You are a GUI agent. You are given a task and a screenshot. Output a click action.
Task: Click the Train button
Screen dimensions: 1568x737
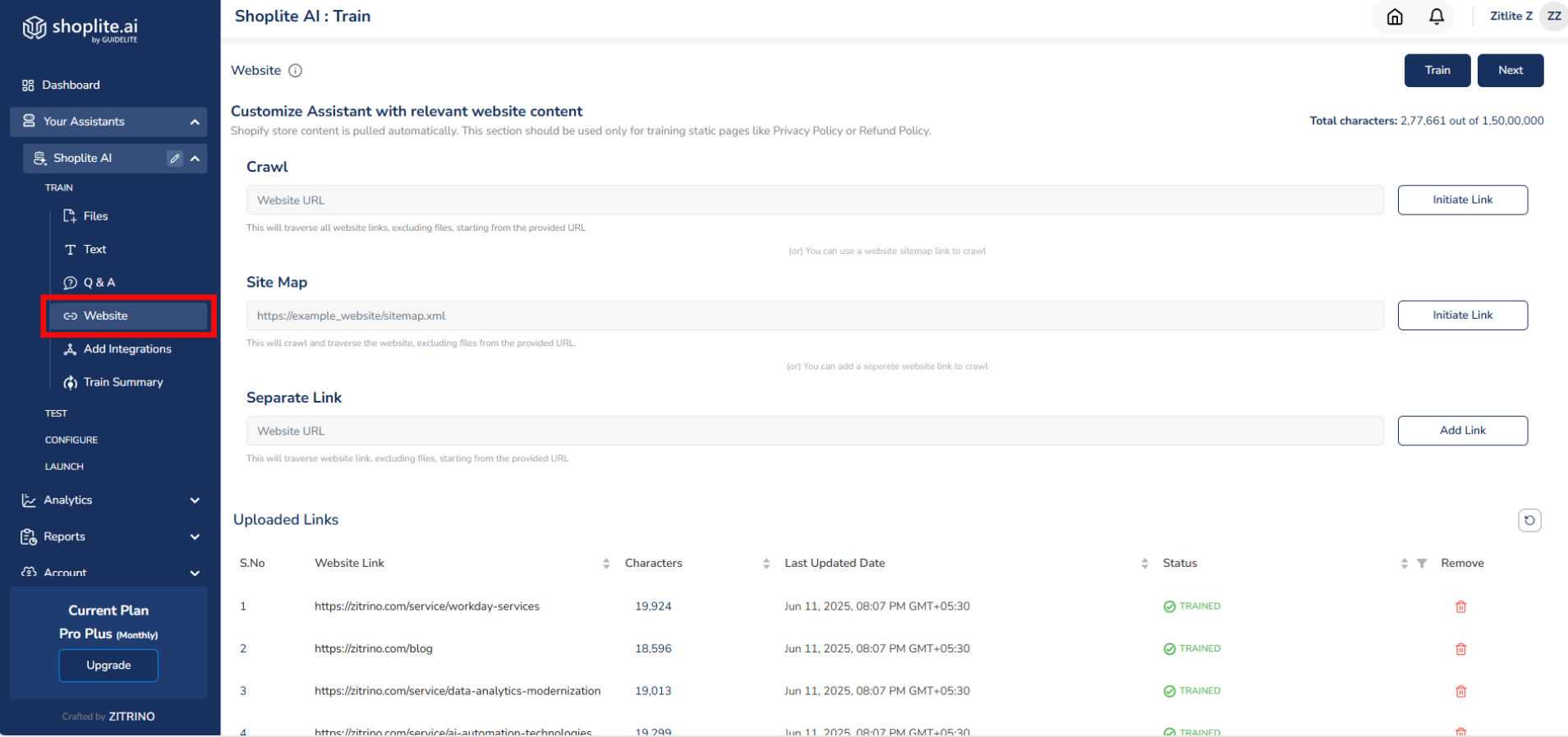click(x=1437, y=71)
